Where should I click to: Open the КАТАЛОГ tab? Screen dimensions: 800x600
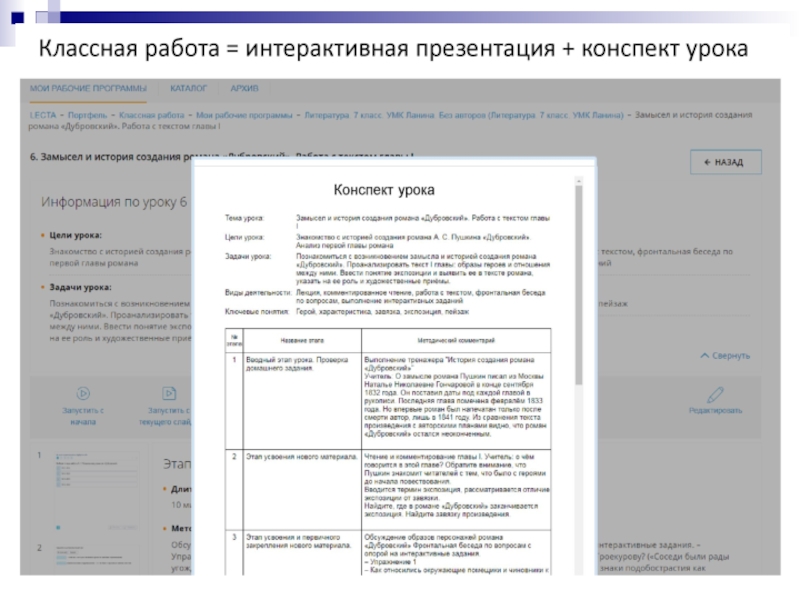click(189, 88)
